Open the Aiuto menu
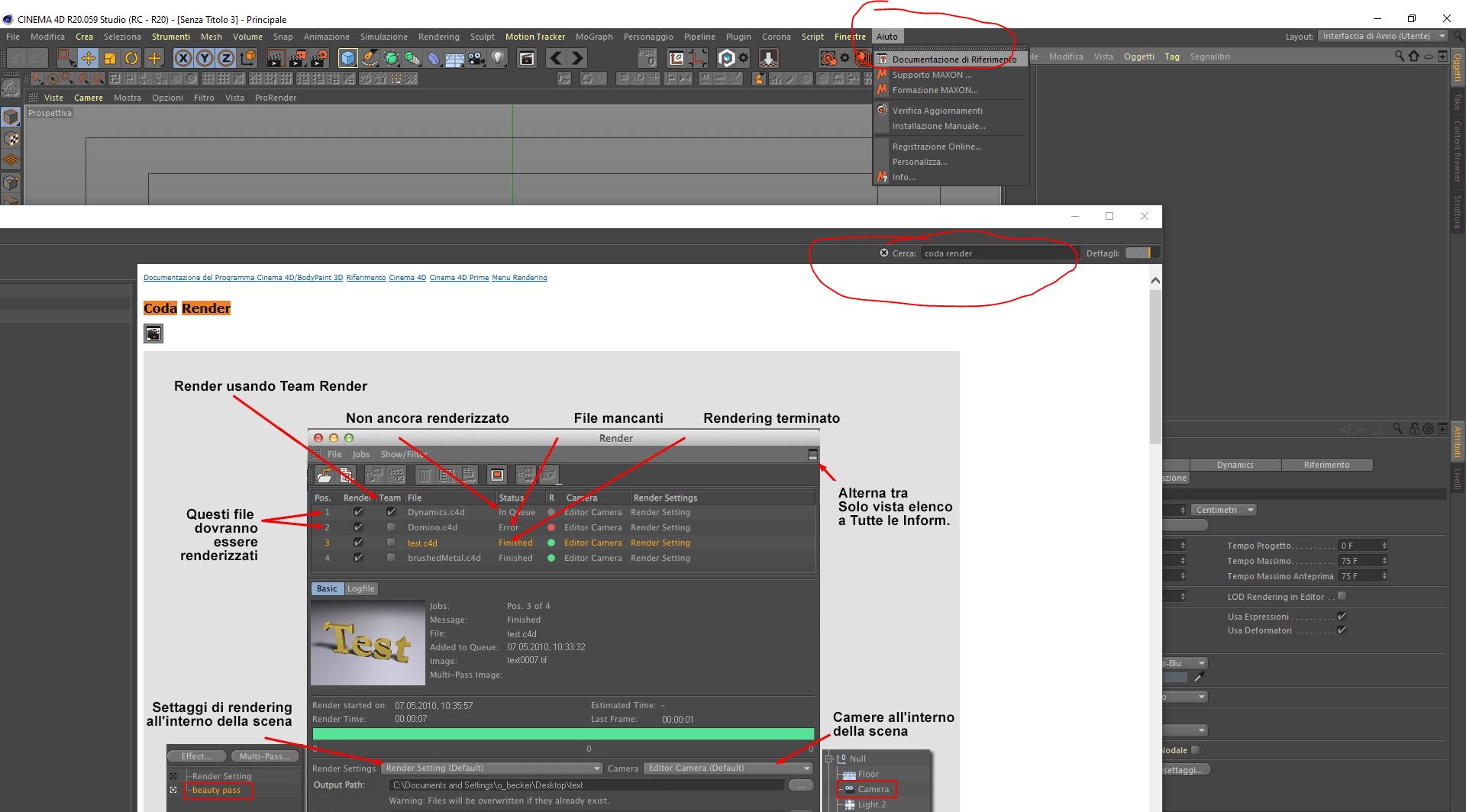This screenshot has height=812, width=1466. click(x=887, y=37)
